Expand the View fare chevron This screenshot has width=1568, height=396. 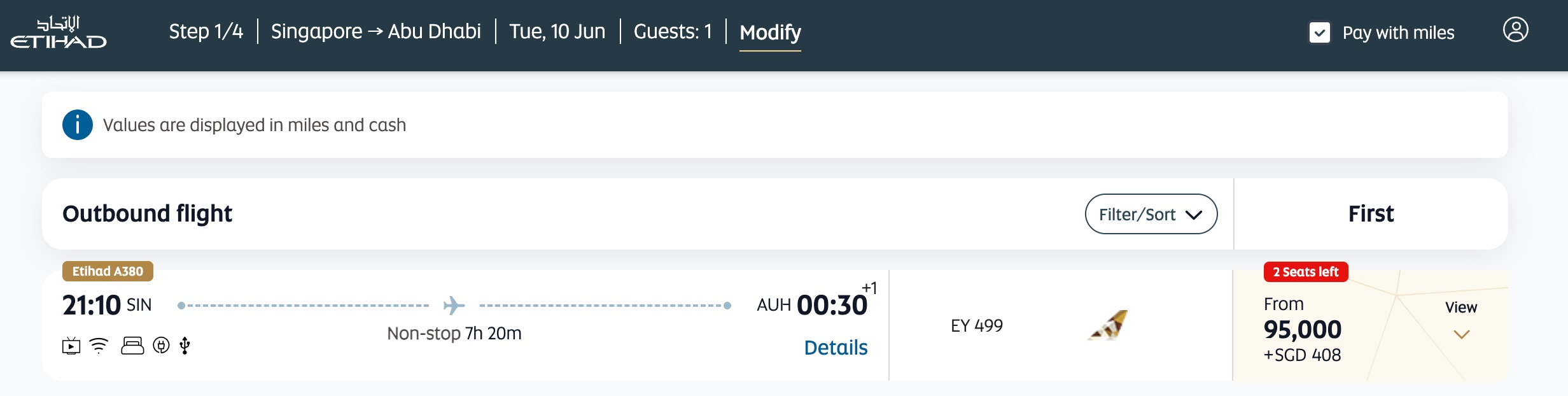[1461, 334]
